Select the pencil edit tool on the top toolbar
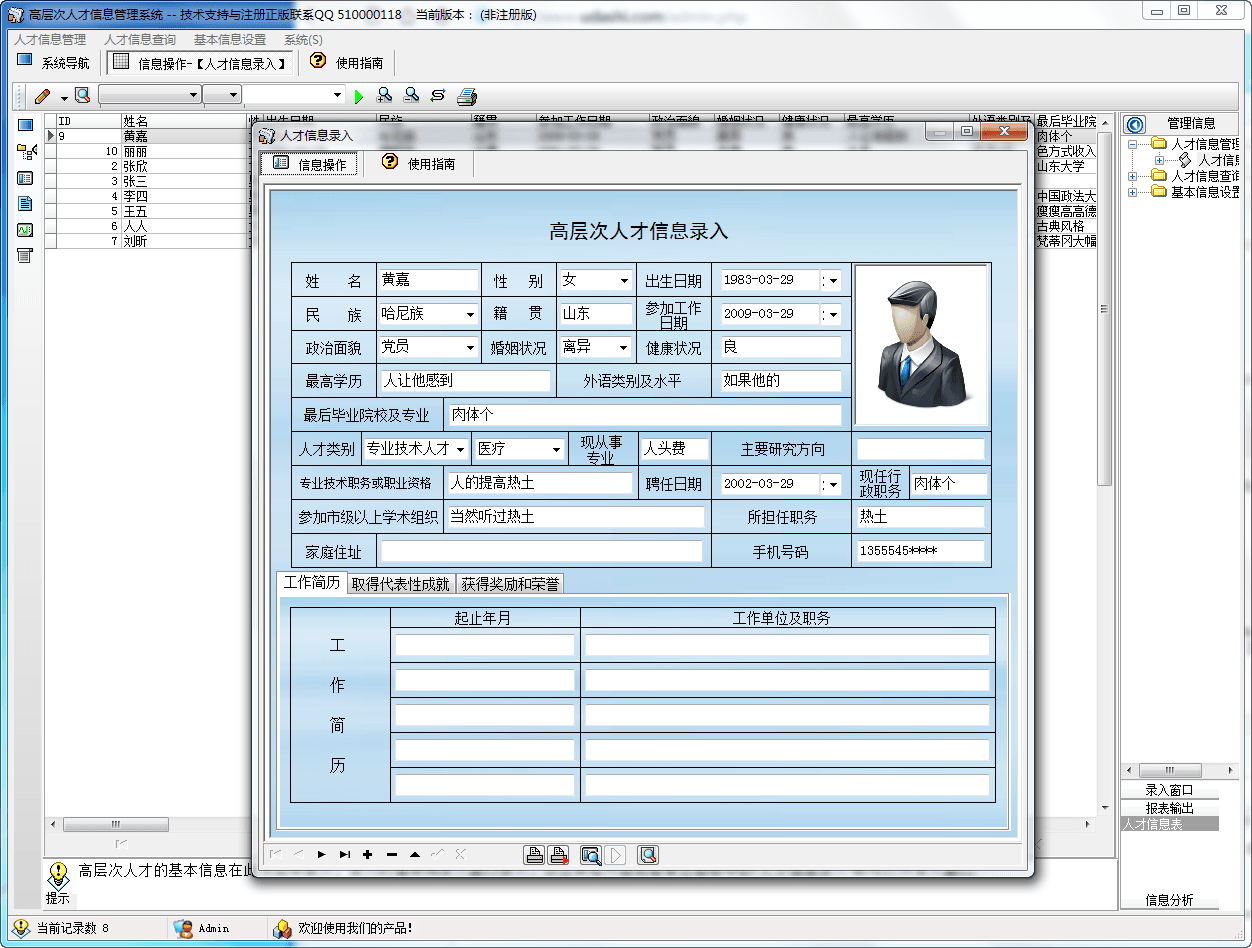This screenshot has height=948, width=1252. 42,95
